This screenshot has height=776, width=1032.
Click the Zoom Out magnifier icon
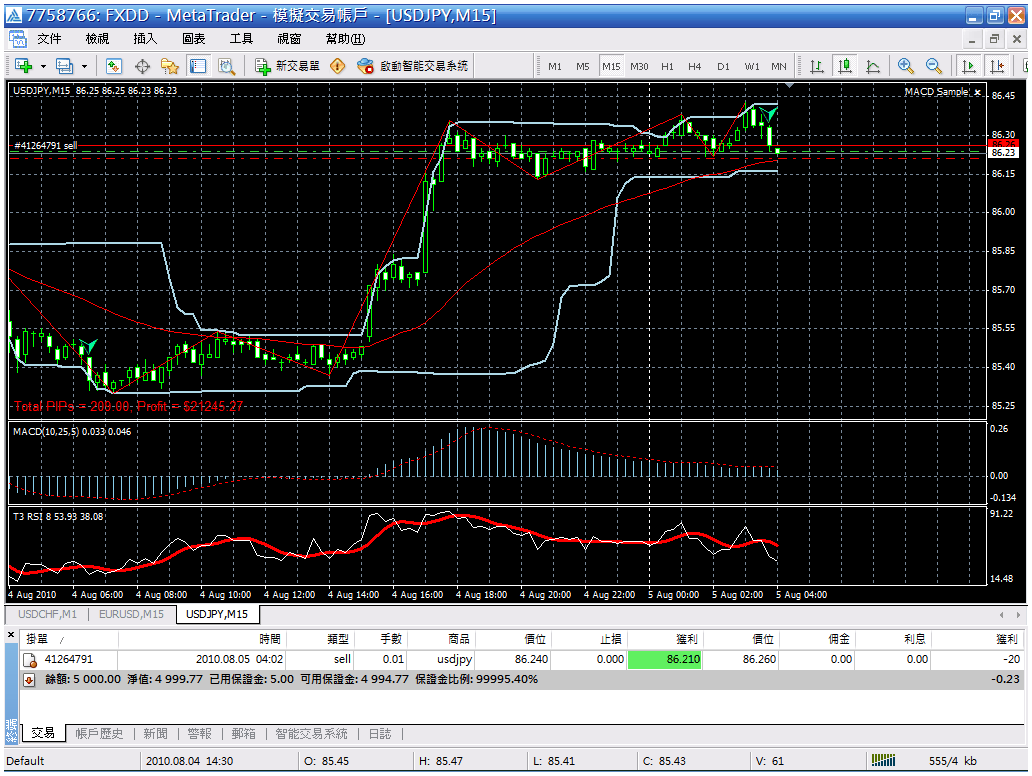click(934, 66)
